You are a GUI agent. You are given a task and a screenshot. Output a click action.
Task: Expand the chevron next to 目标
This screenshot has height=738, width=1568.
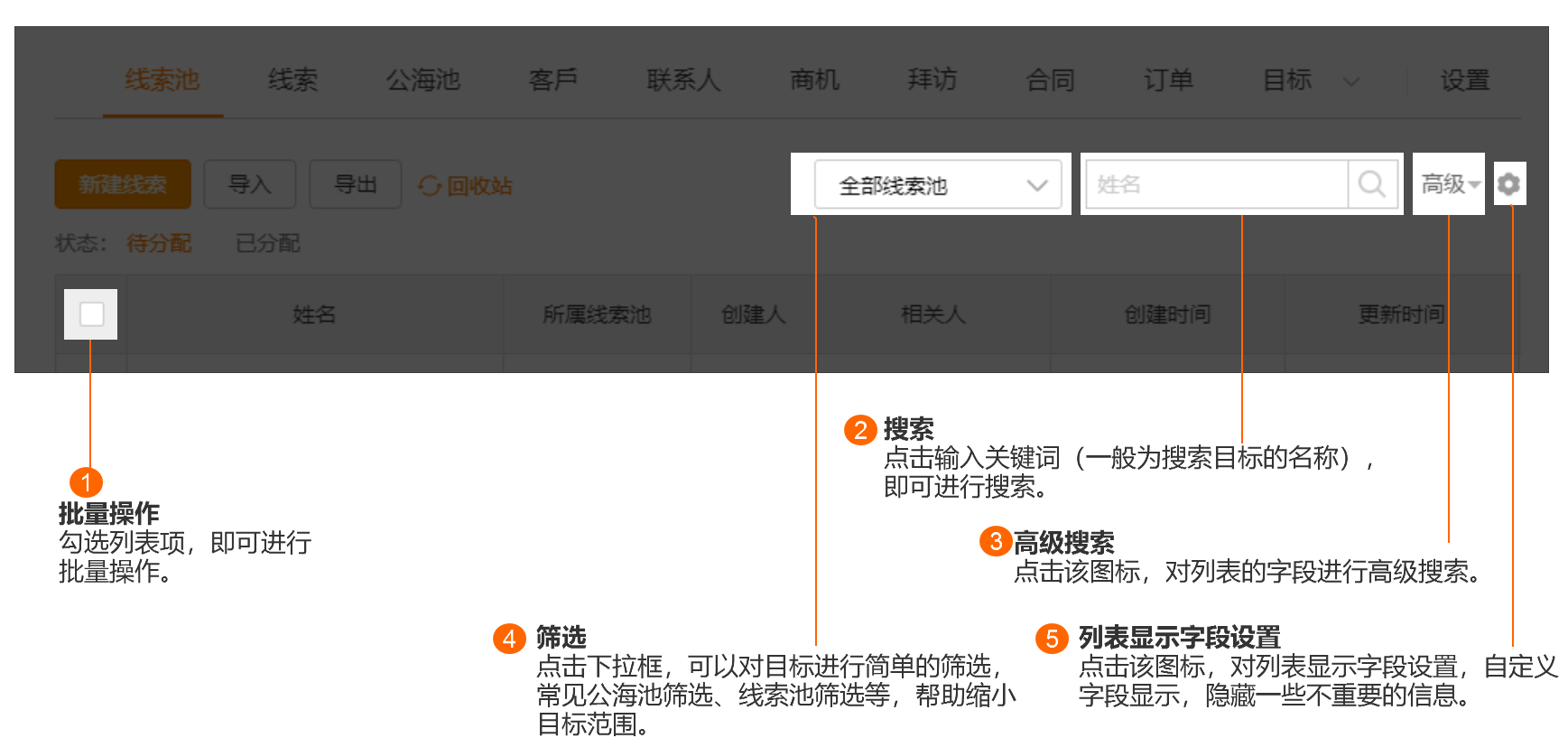(1350, 81)
